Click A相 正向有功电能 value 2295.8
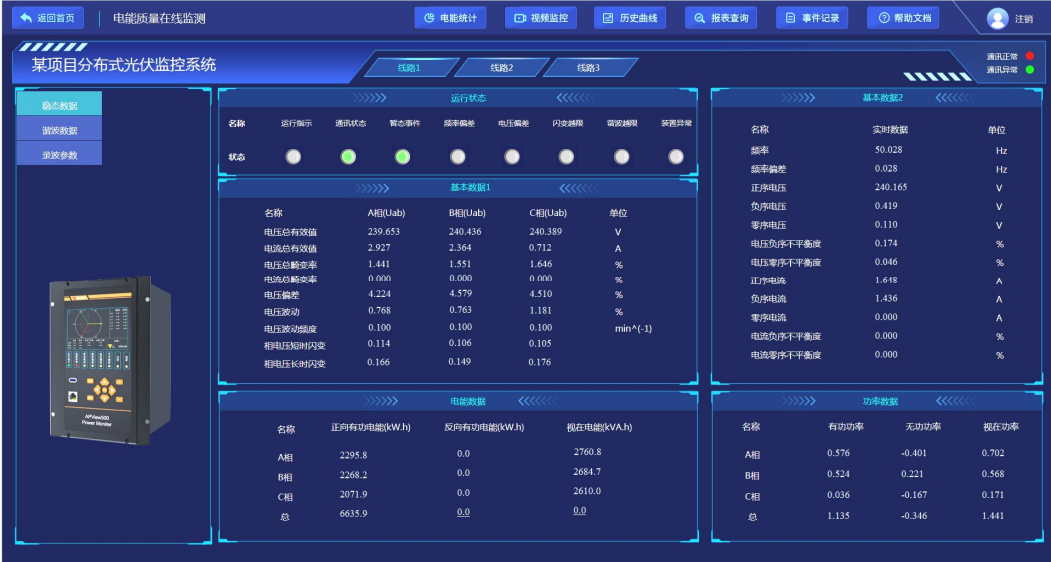Viewport: 1051px width, 562px height. pos(353,455)
